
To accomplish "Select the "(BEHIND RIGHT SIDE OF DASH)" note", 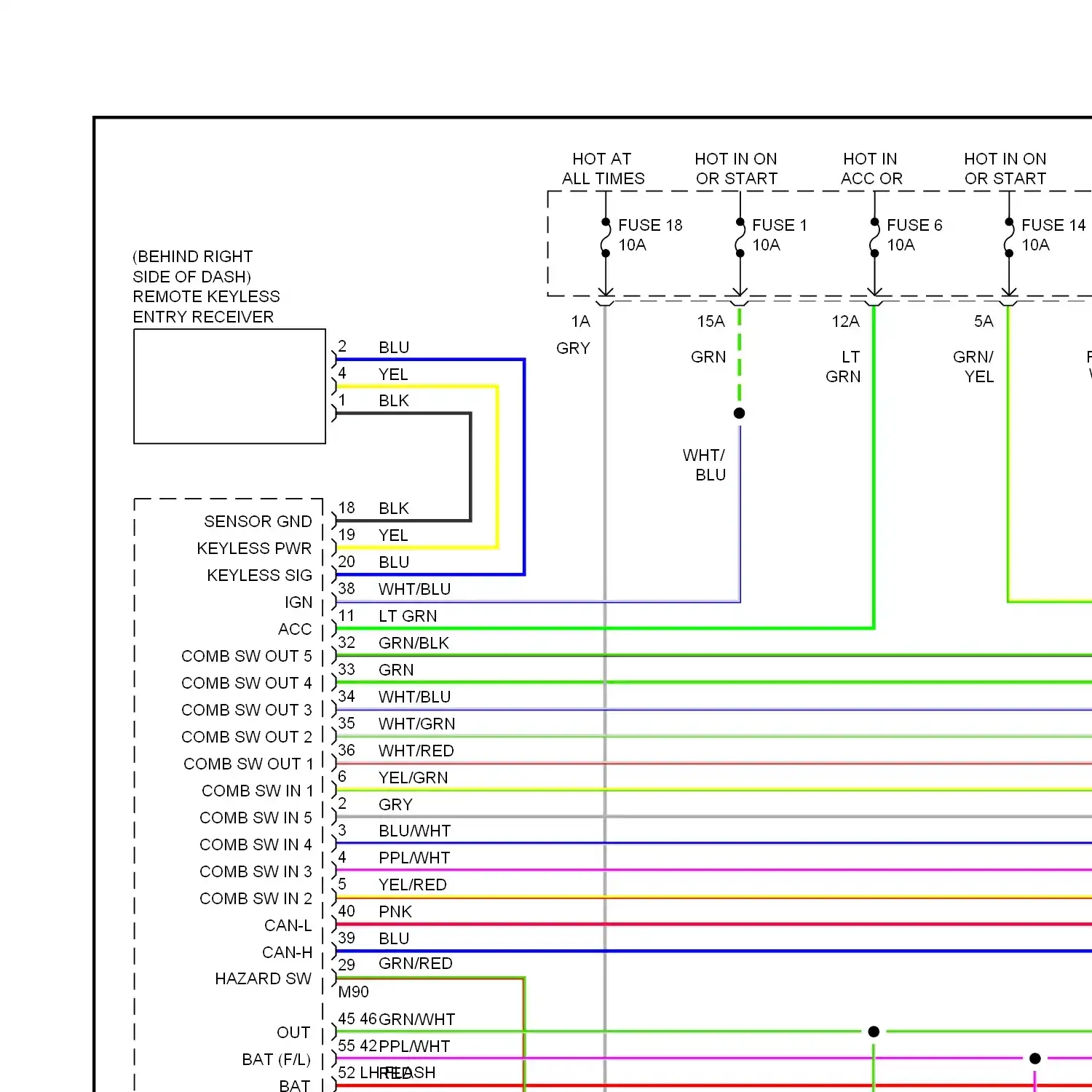I will [x=193, y=266].
